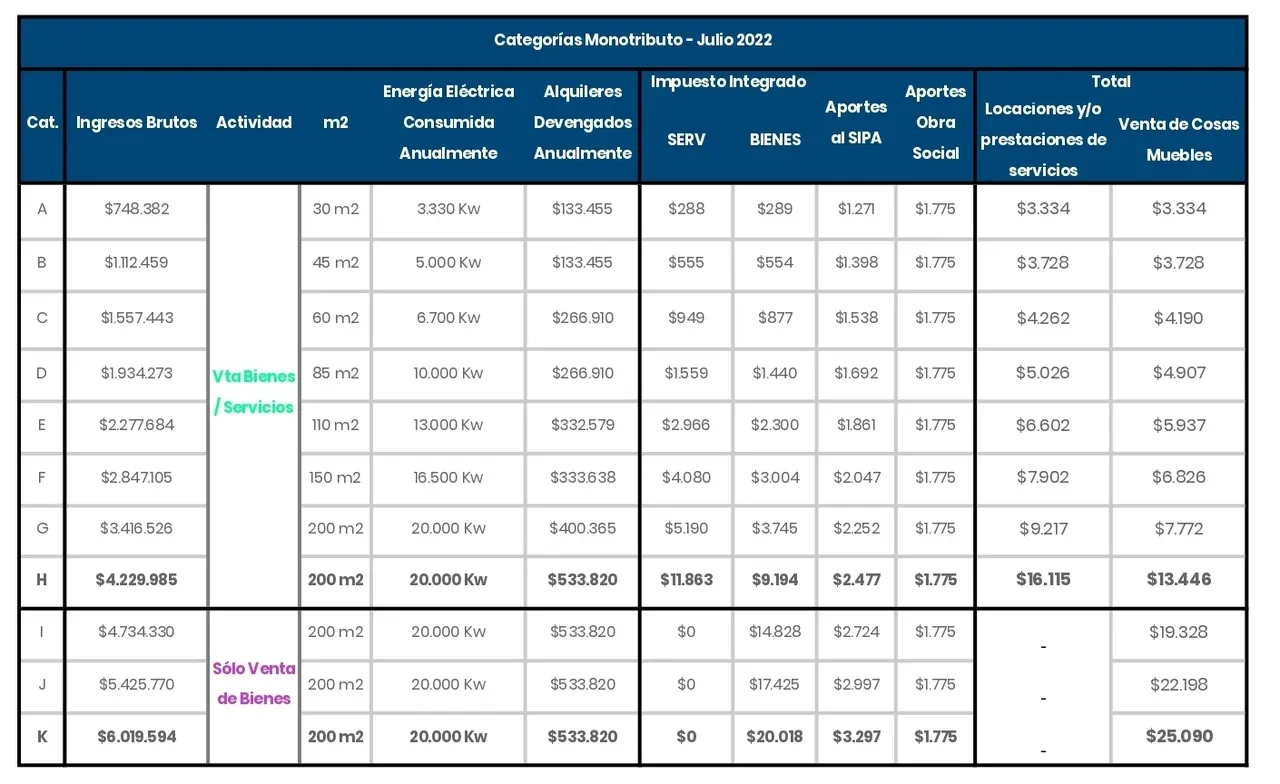Click the 'Vta Bienes / Servicios' activity cell
The image size is (1280, 784).
[x=254, y=391]
